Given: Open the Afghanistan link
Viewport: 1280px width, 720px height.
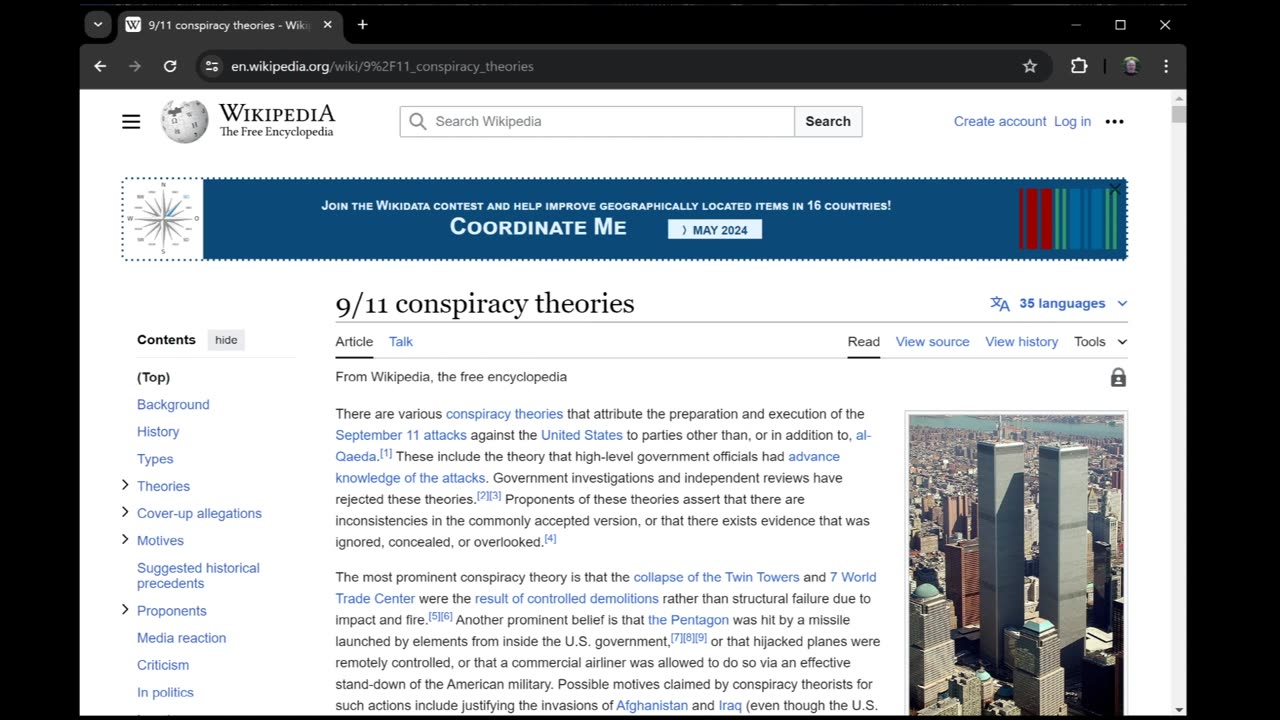Looking at the screenshot, I should 652,705.
